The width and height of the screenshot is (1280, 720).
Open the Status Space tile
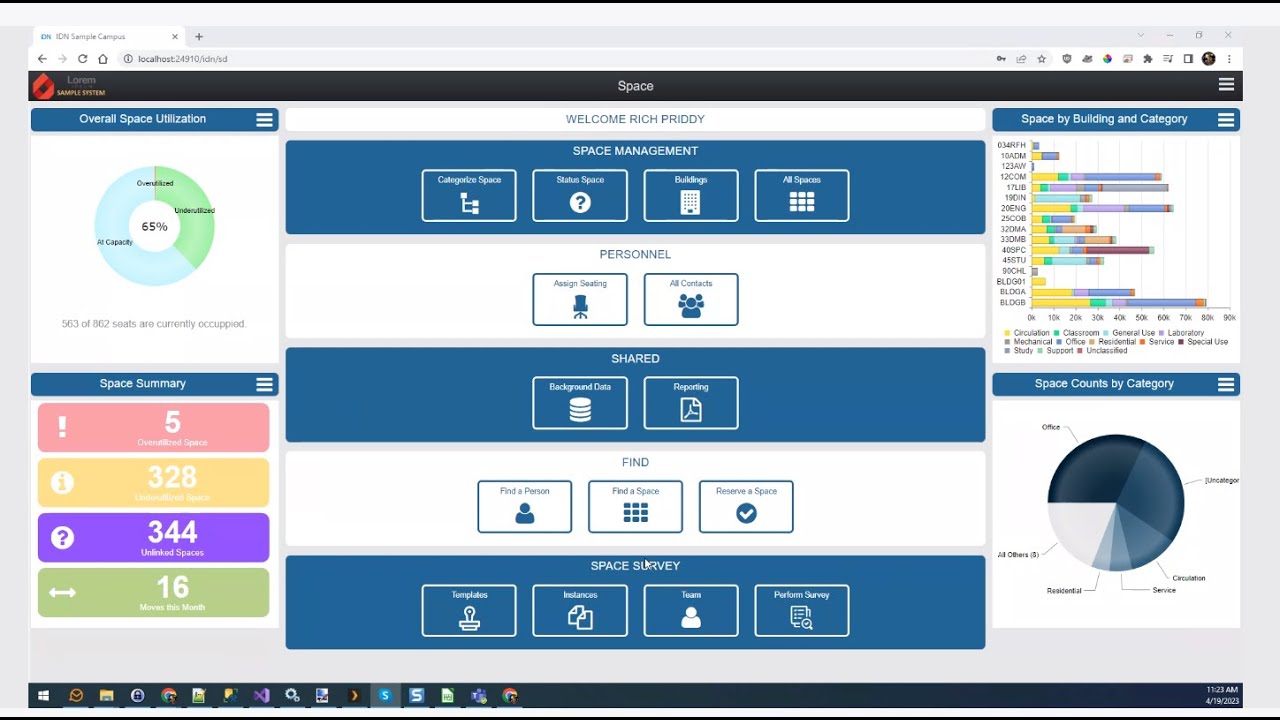coord(580,195)
